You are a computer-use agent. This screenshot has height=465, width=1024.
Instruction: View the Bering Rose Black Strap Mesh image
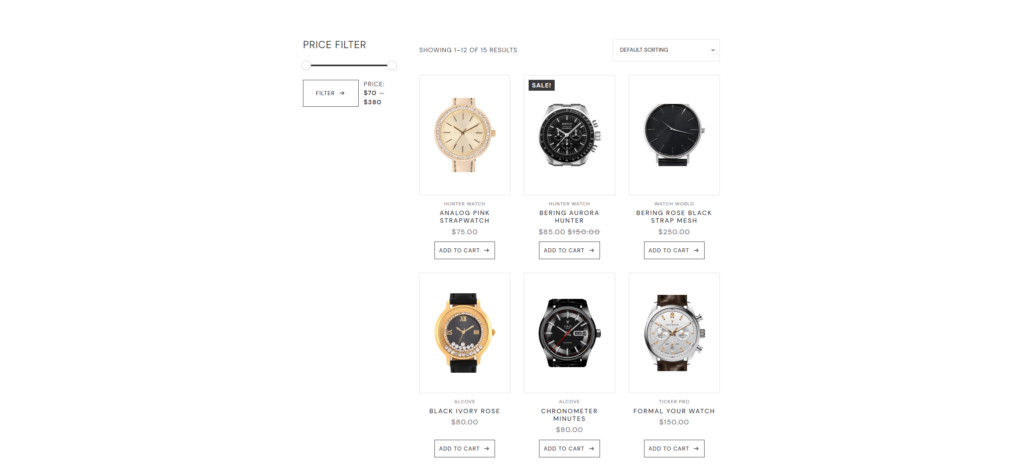674,135
